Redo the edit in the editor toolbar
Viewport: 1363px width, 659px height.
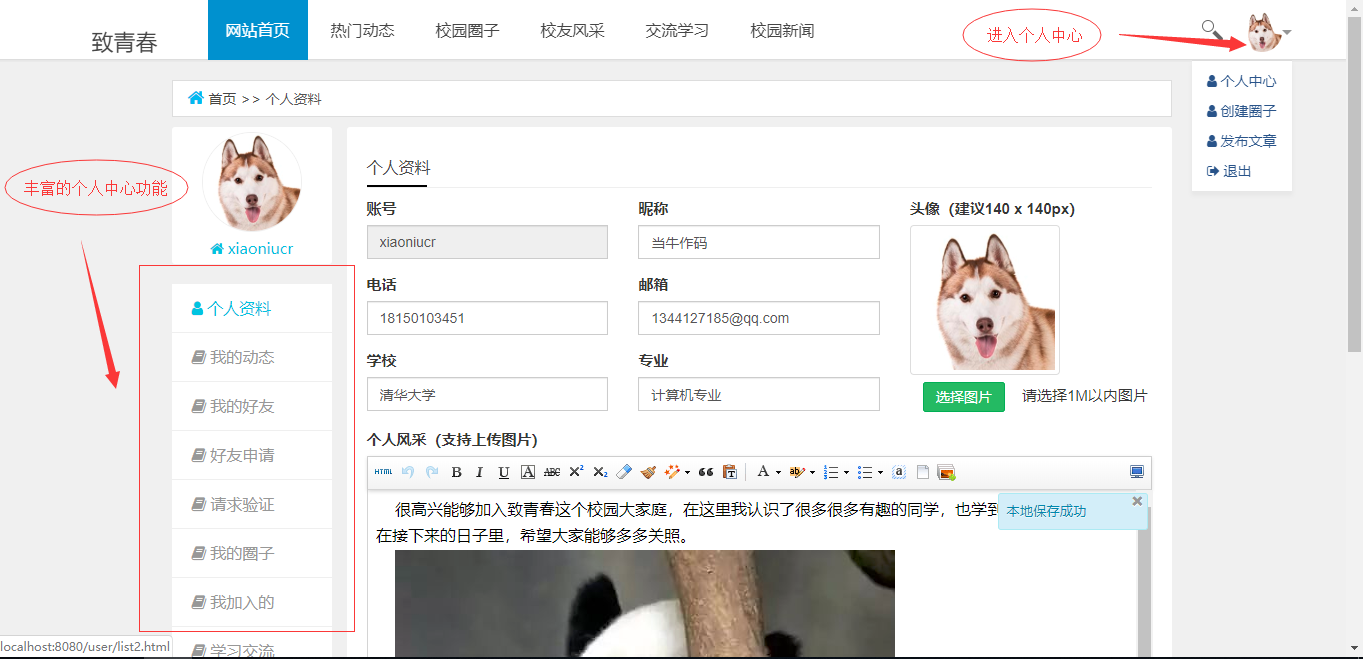point(432,472)
